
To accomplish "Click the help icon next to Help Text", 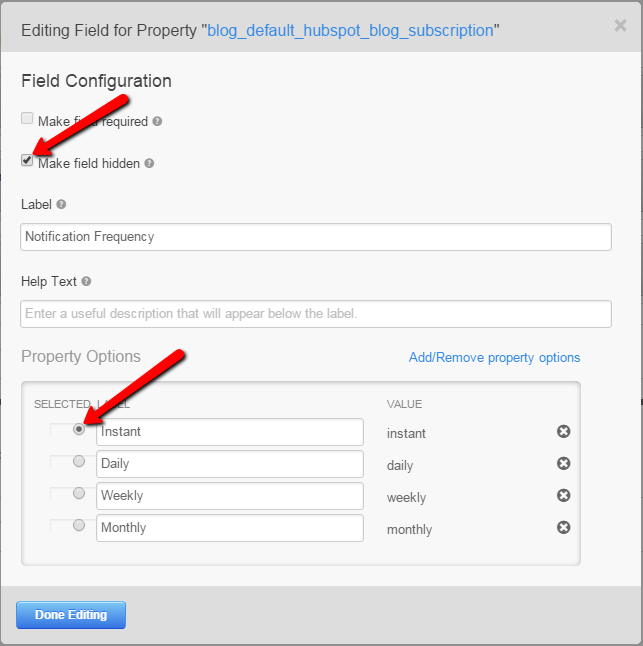I will coord(86,282).
